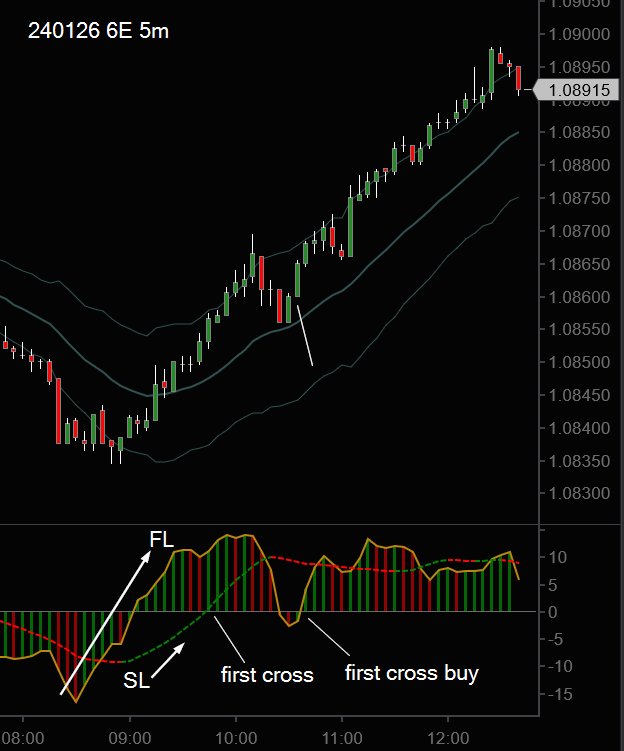
Task: Click the 1.08500 price axis label
Action: point(579,362)
